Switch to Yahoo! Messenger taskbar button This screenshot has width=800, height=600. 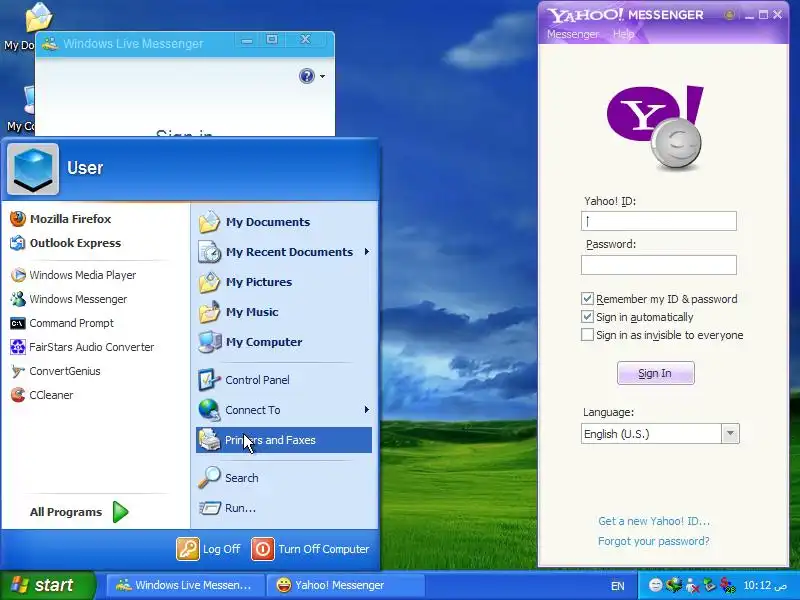point(347,585)
